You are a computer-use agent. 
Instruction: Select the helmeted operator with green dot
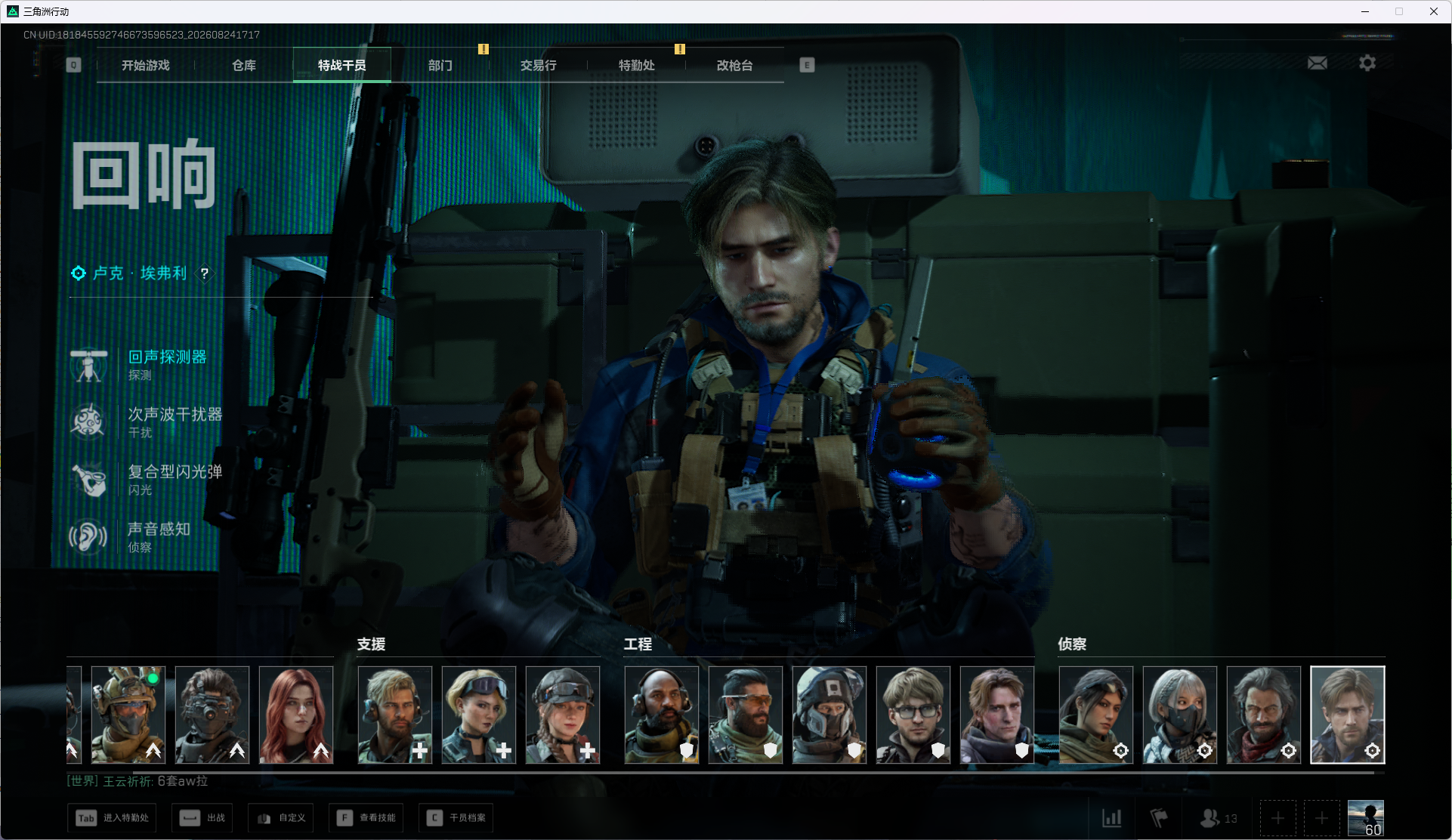click(128, 715)
